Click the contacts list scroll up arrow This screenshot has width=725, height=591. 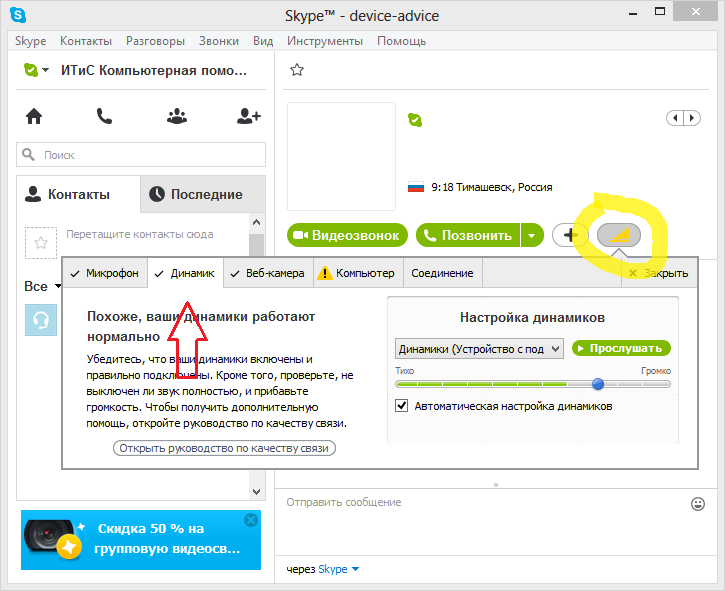click(257, 222)
